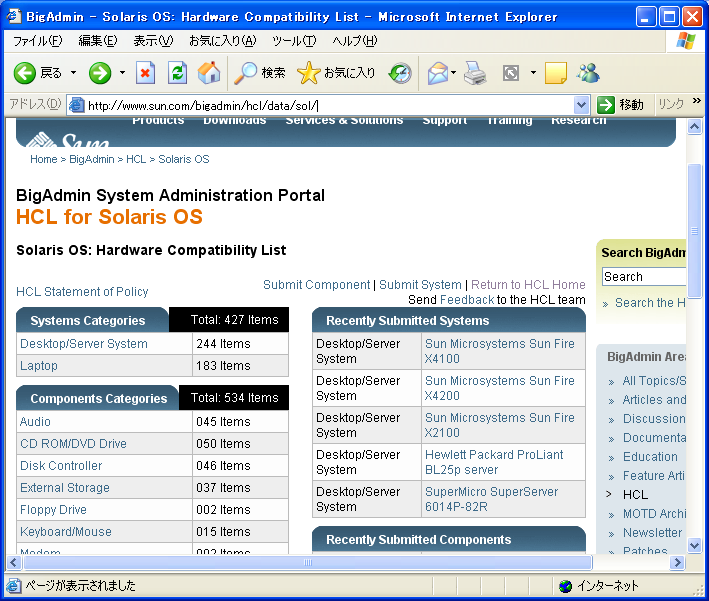Go to the Home page icon
The image size is (709, 601).
click(x=209, y=73)
